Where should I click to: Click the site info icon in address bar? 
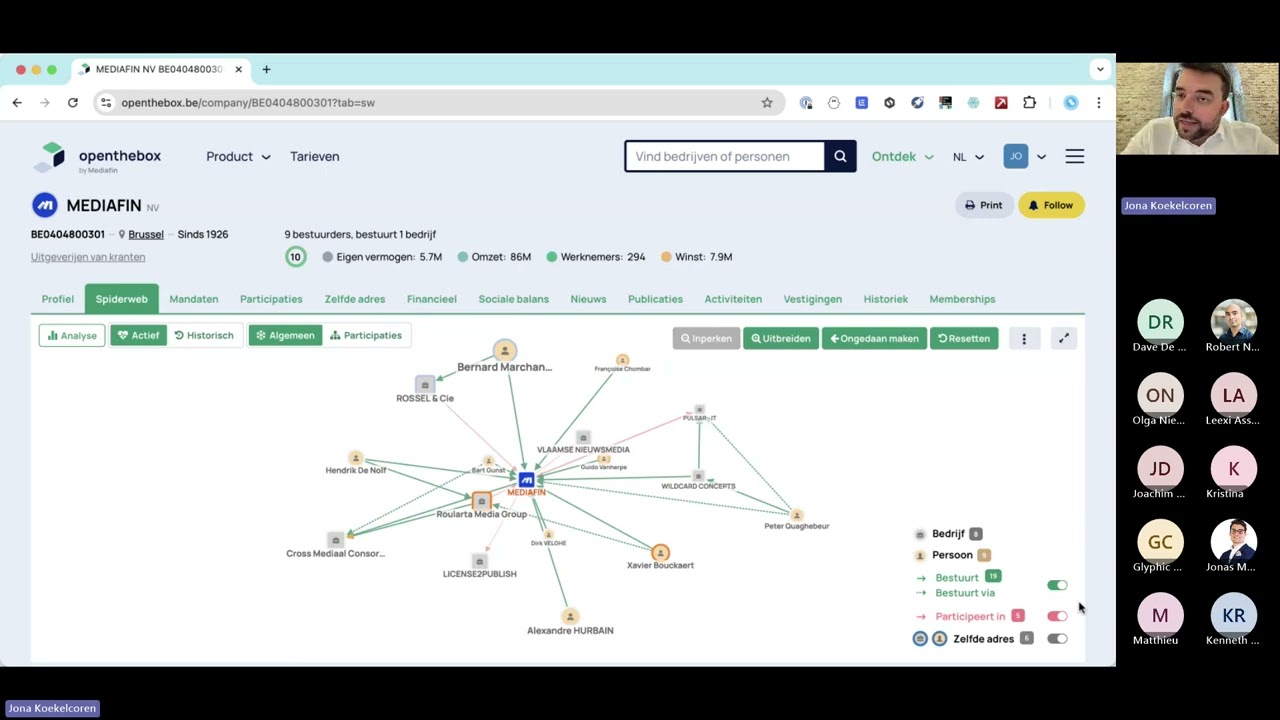click(106, 102)
